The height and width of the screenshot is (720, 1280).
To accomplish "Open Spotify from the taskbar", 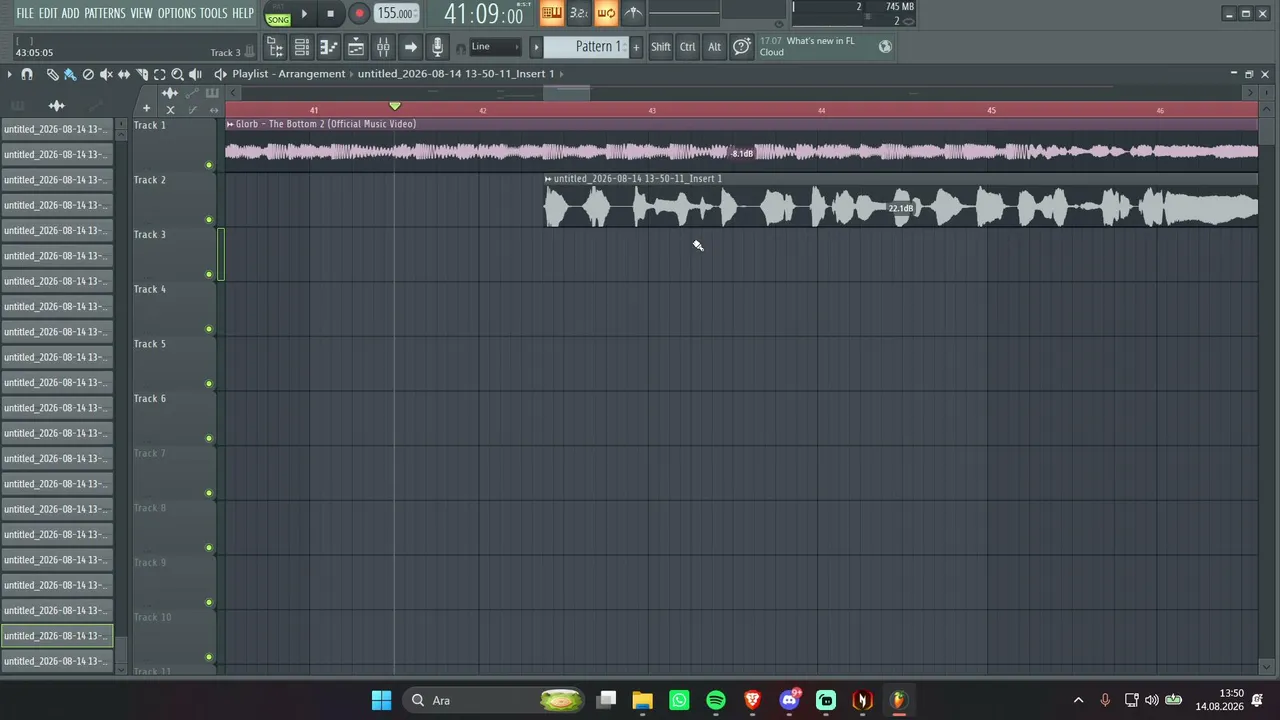I will point(716,700).
